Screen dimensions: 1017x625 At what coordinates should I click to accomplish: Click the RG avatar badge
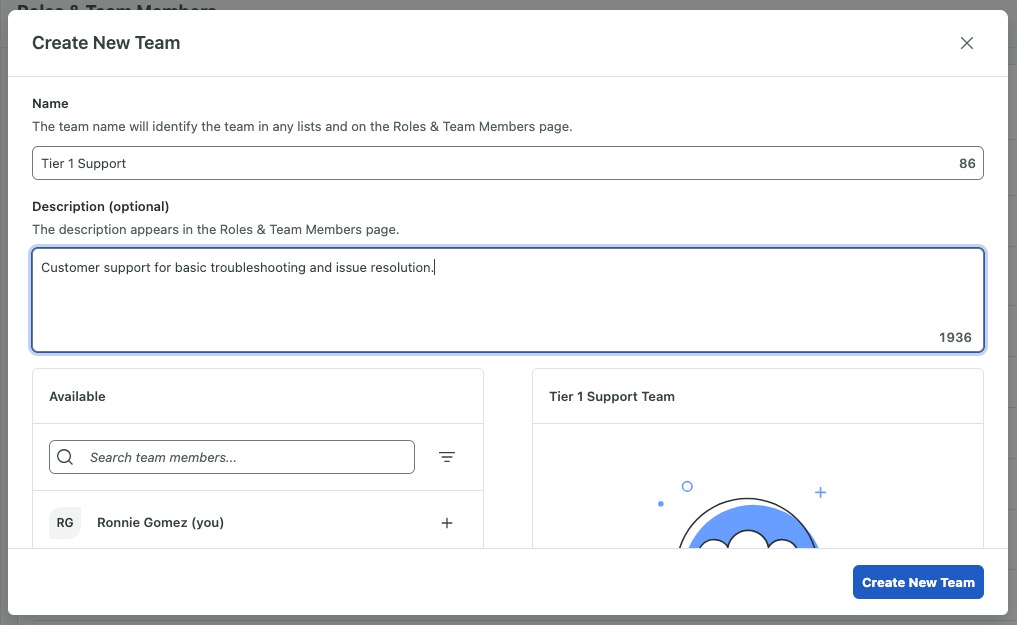click(65, 523)
